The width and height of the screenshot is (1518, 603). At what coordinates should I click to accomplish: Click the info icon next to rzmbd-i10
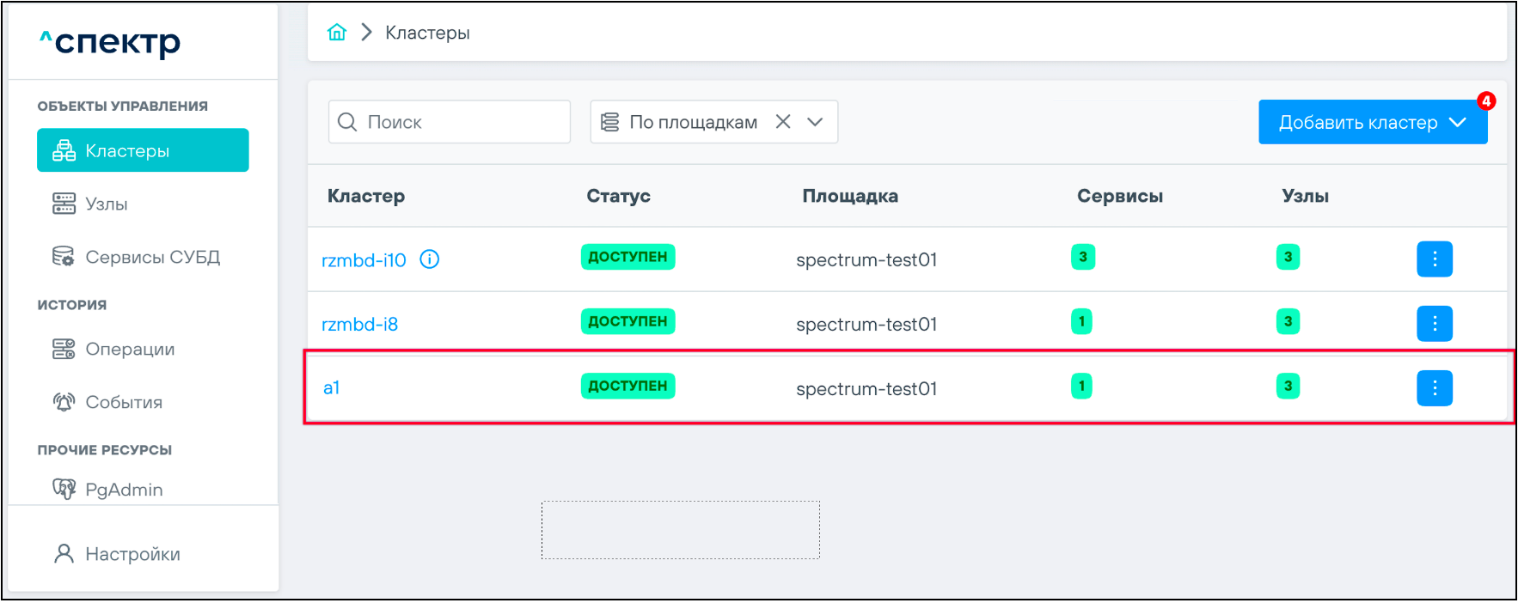[430, 260]
